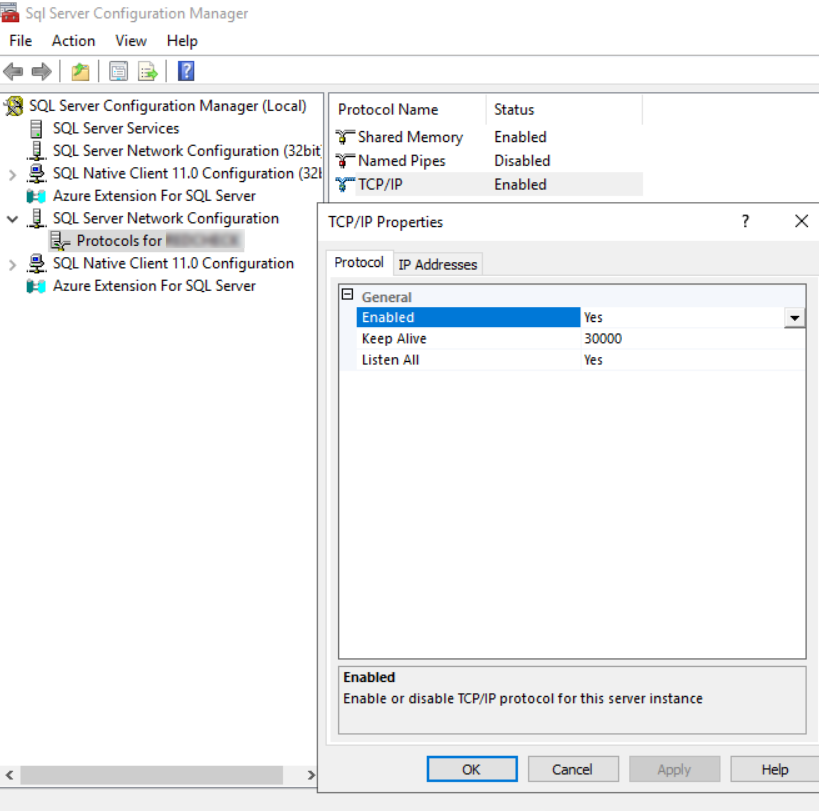Click the back navigation arrow icon
The image size is (819, 811).
click(x=14, y=71)
